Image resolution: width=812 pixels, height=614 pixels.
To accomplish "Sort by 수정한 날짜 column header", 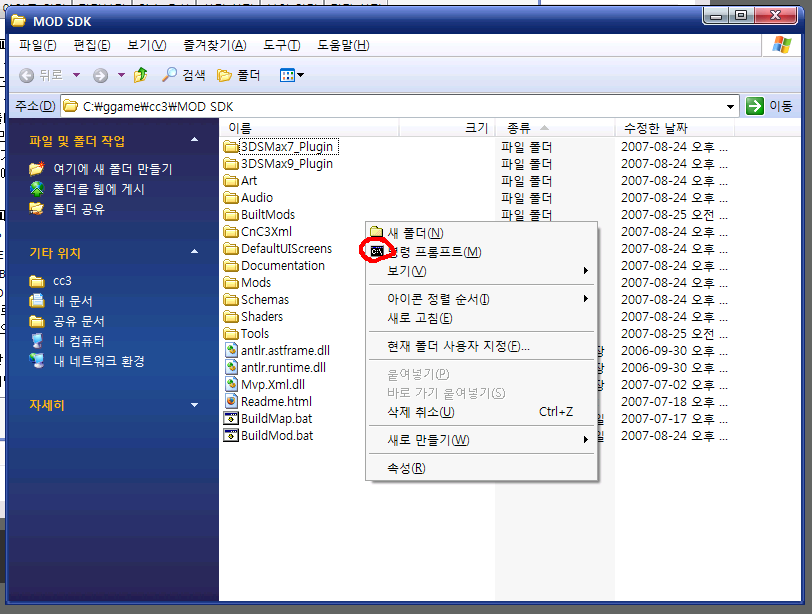I will (675, 128).
